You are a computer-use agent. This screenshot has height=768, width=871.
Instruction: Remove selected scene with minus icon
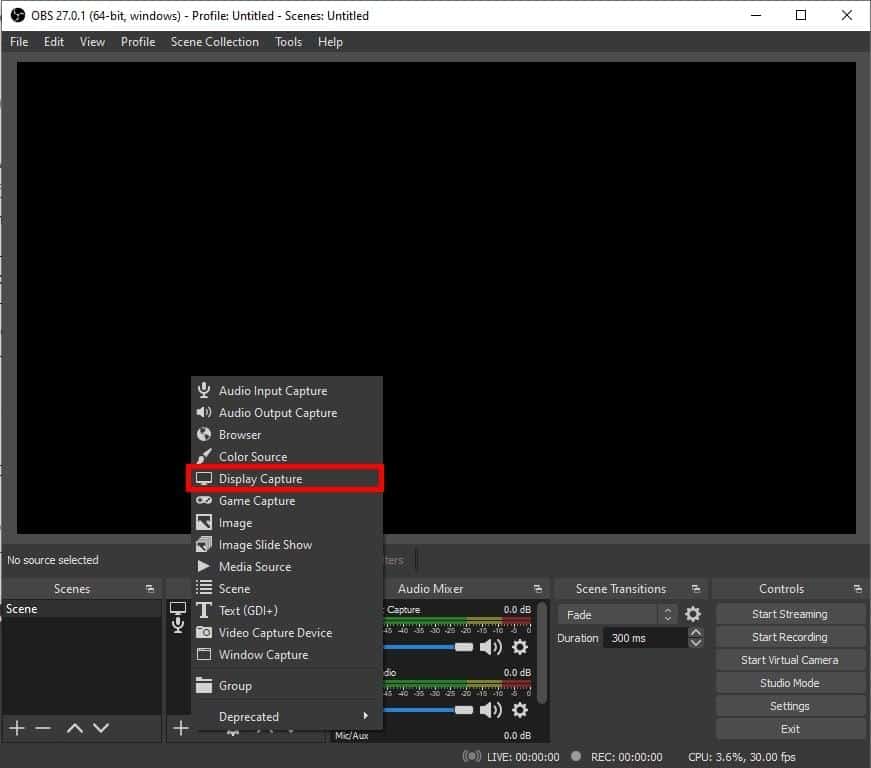tap(43, 728)
